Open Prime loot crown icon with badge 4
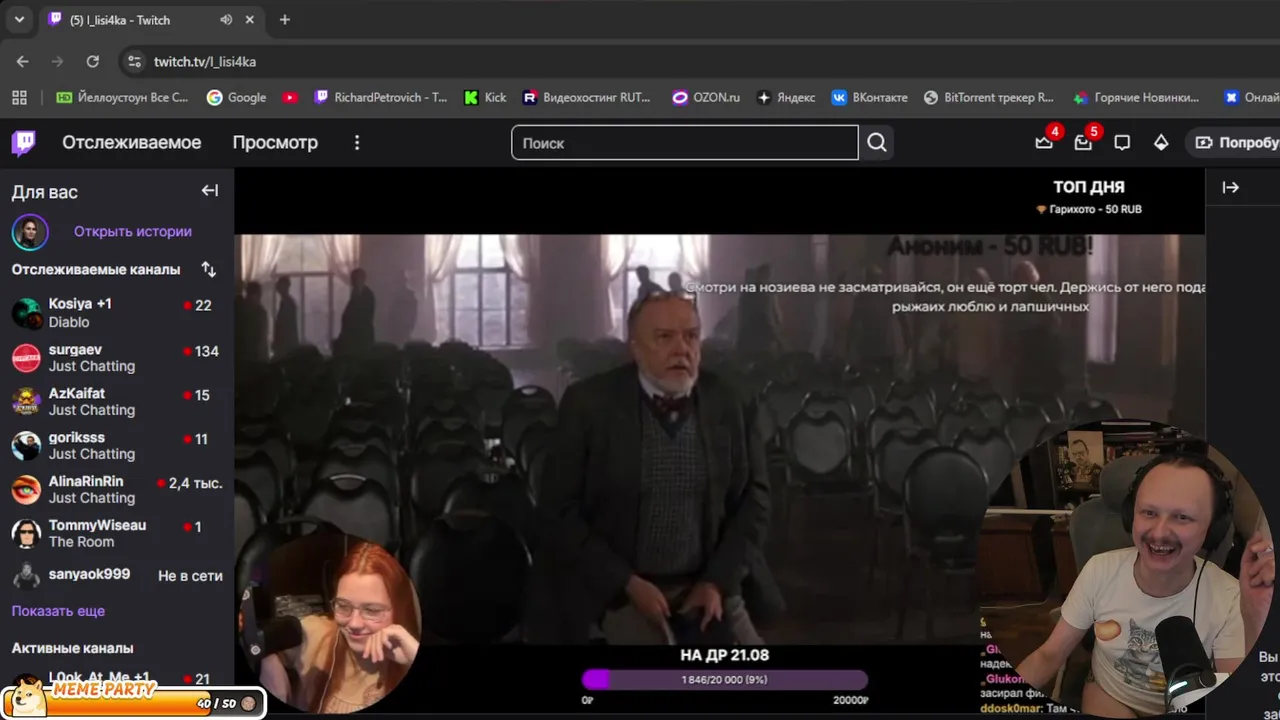 tap(1044, 142)
